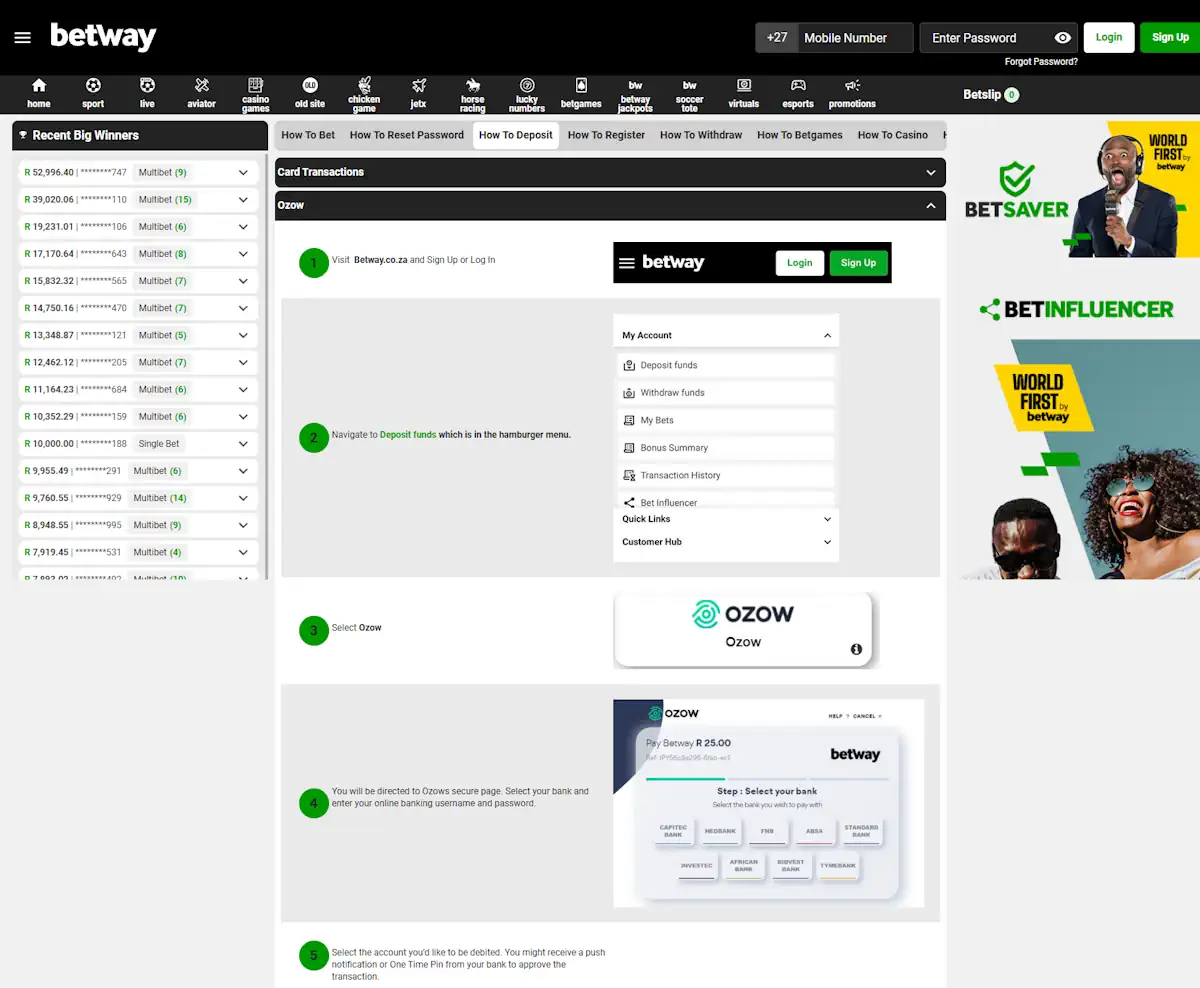View the Esports section

point(797,94)
